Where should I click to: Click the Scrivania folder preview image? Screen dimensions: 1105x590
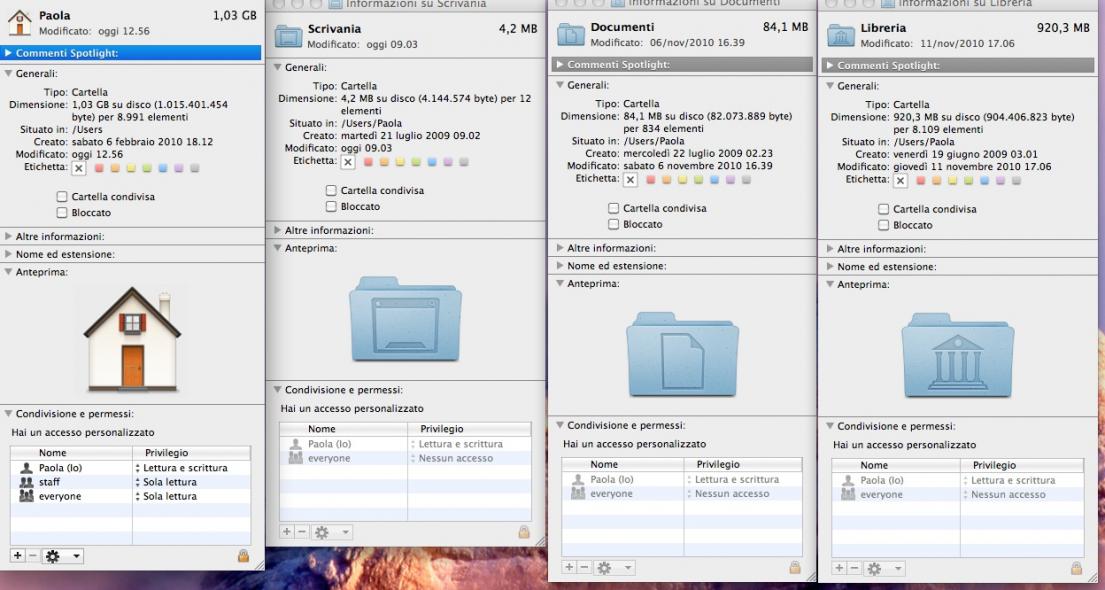point(405,319)
